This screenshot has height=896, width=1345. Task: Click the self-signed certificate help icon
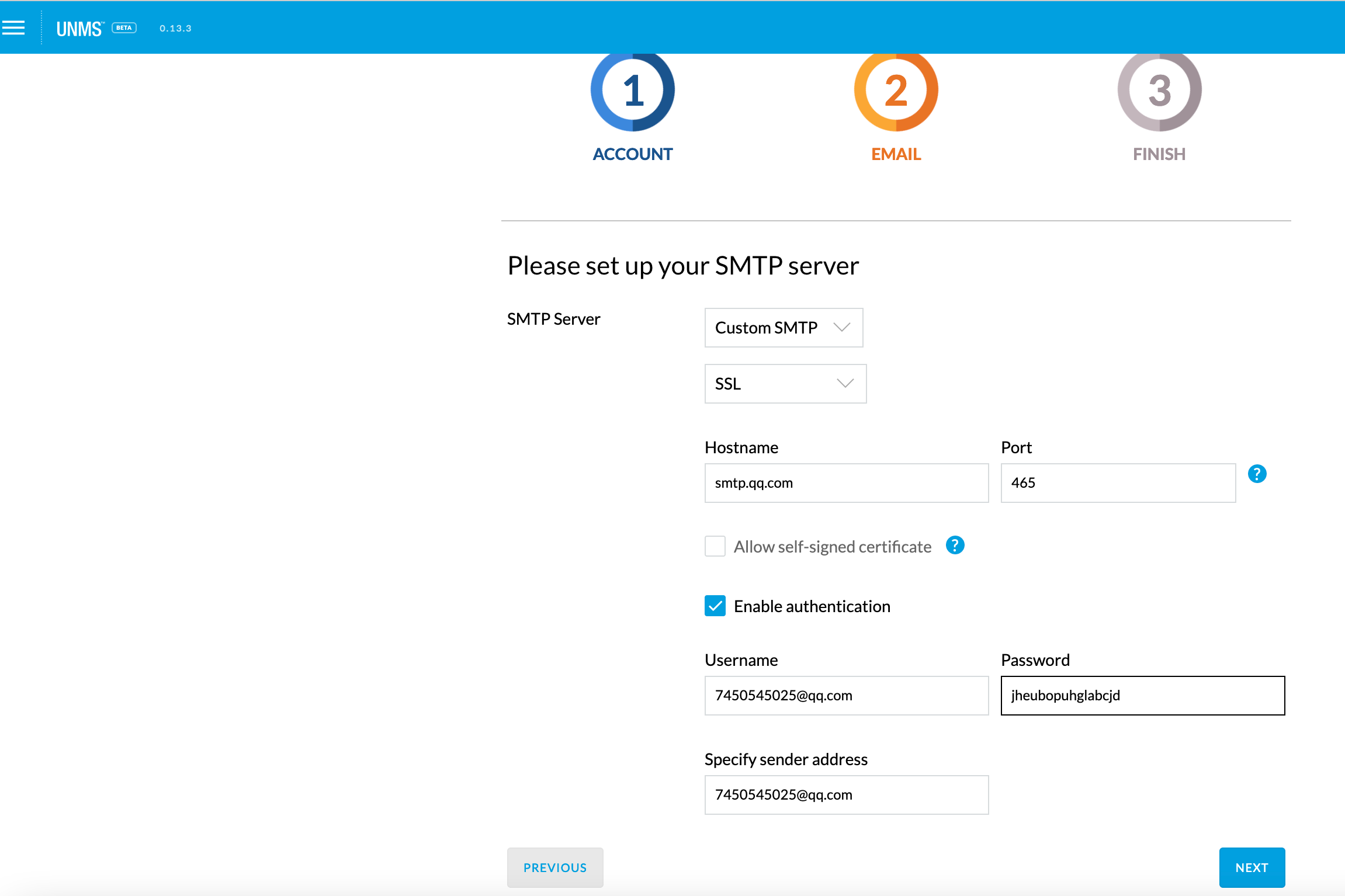[x=955, y=546]
